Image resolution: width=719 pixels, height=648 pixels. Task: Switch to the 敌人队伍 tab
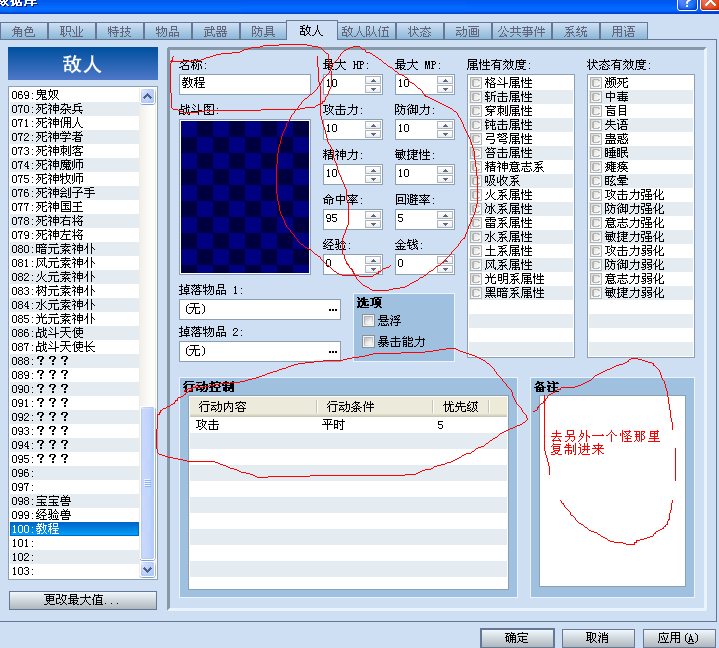tap(365, 32)
